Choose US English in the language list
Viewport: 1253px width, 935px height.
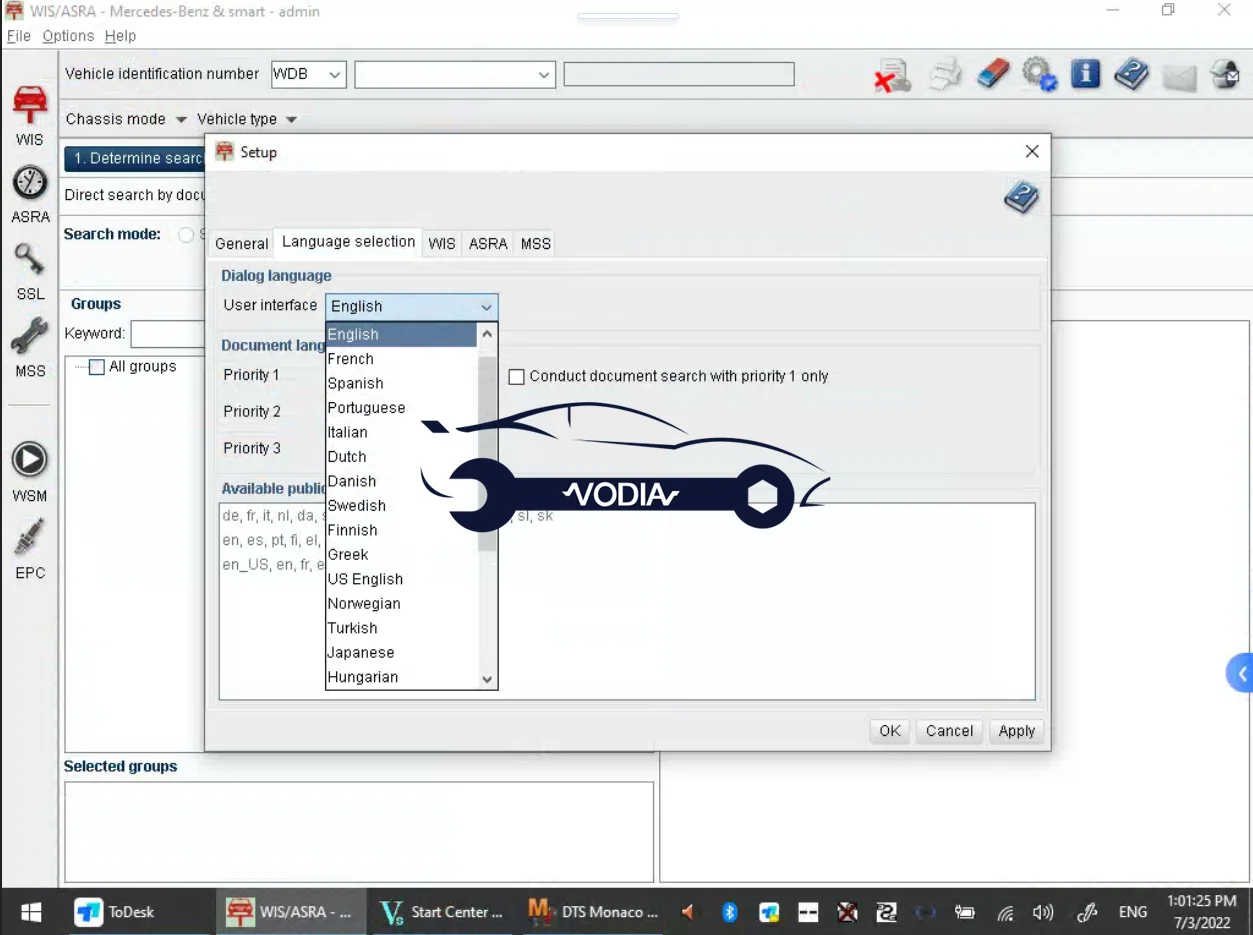pos(402,579)
